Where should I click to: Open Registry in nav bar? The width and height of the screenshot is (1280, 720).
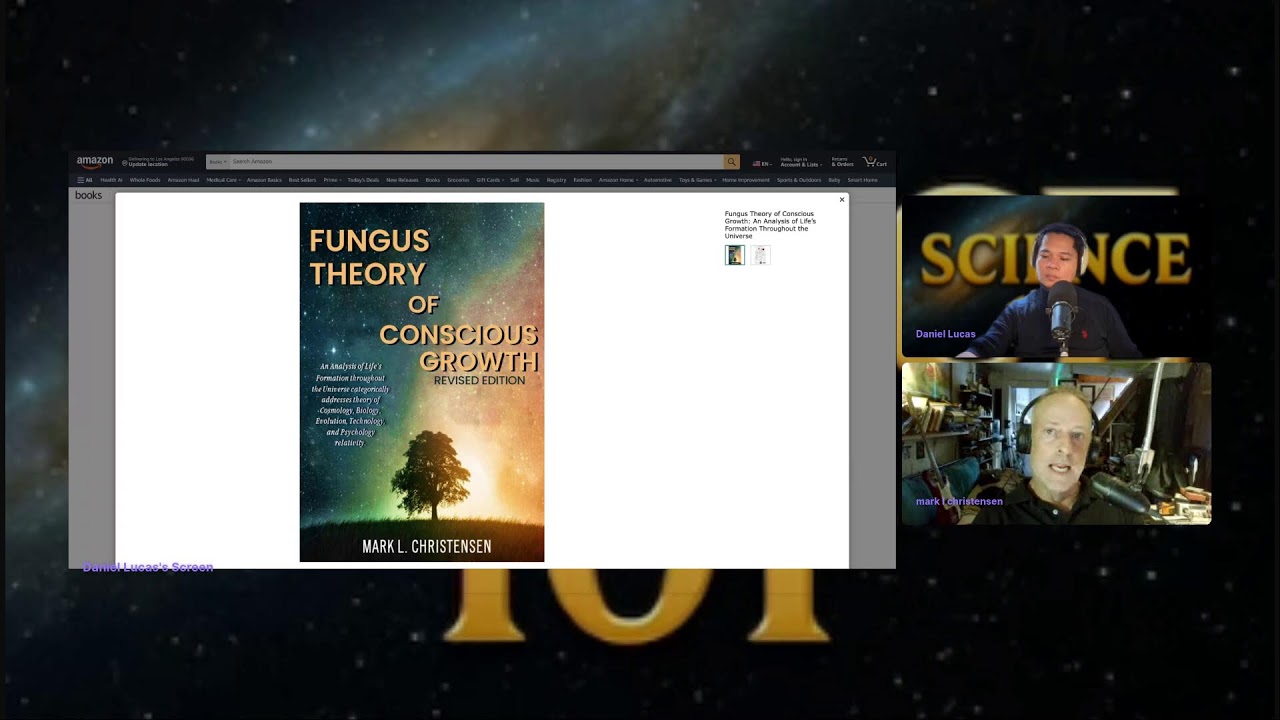coord(556,180)
